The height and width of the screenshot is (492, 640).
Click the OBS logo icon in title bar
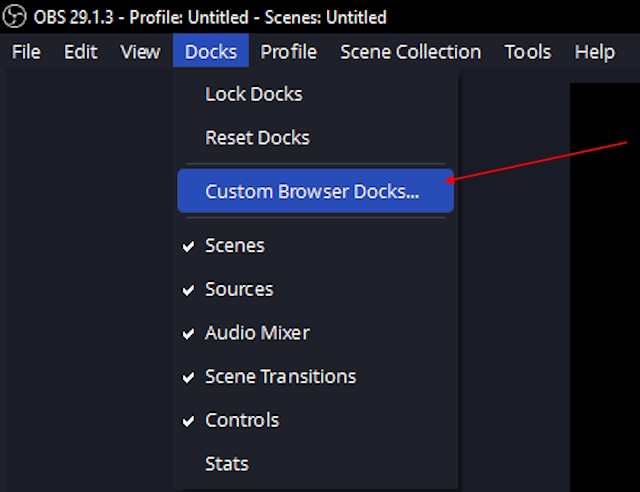tap(16, 18)
